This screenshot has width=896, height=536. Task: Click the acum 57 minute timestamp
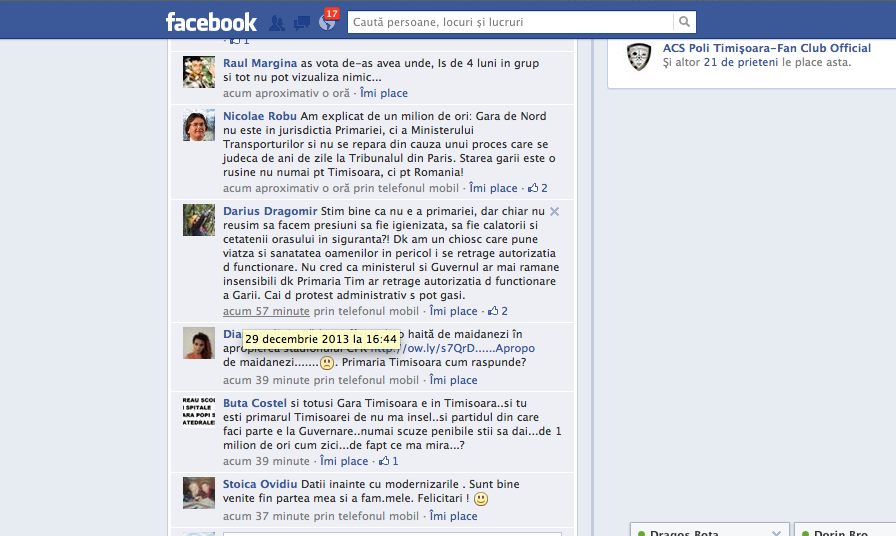(266, 311)
